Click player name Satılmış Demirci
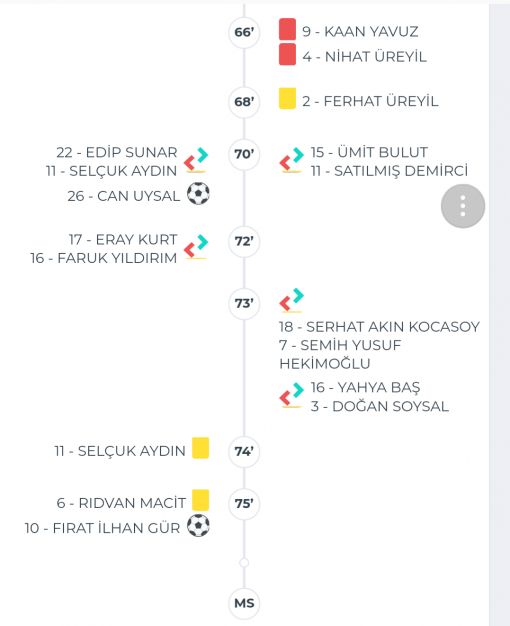Screen dimensions: 510x626 [389, 171]
